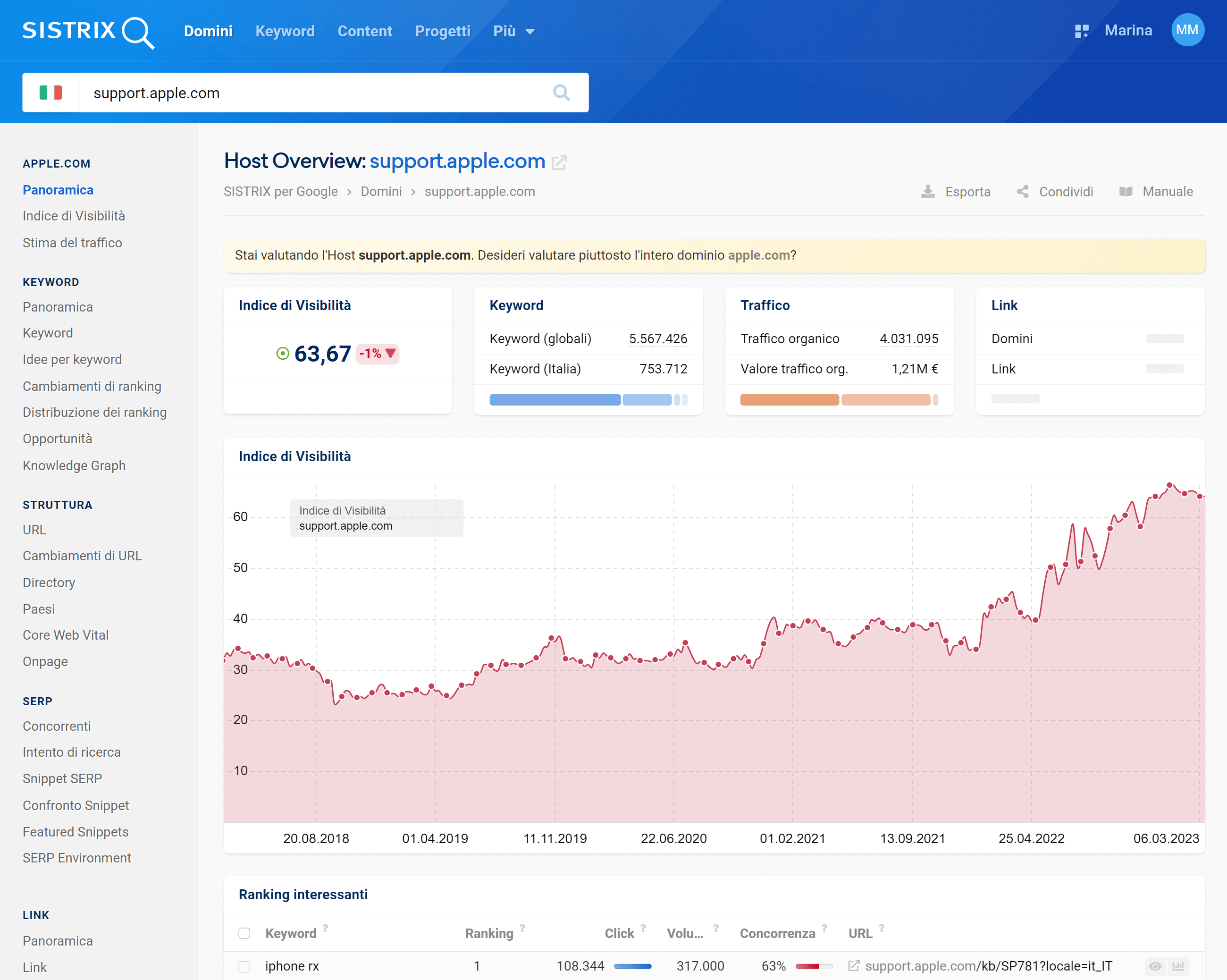Open Cambiamenti di URL in sidebar
This screenshot has width=1227, height=980.
[83, 556]
